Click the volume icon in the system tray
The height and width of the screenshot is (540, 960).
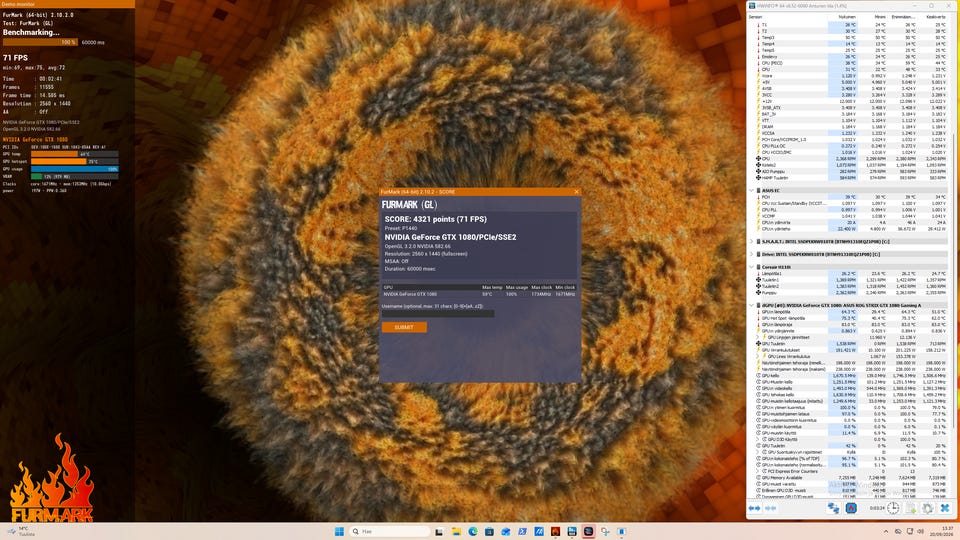[921, 531]
